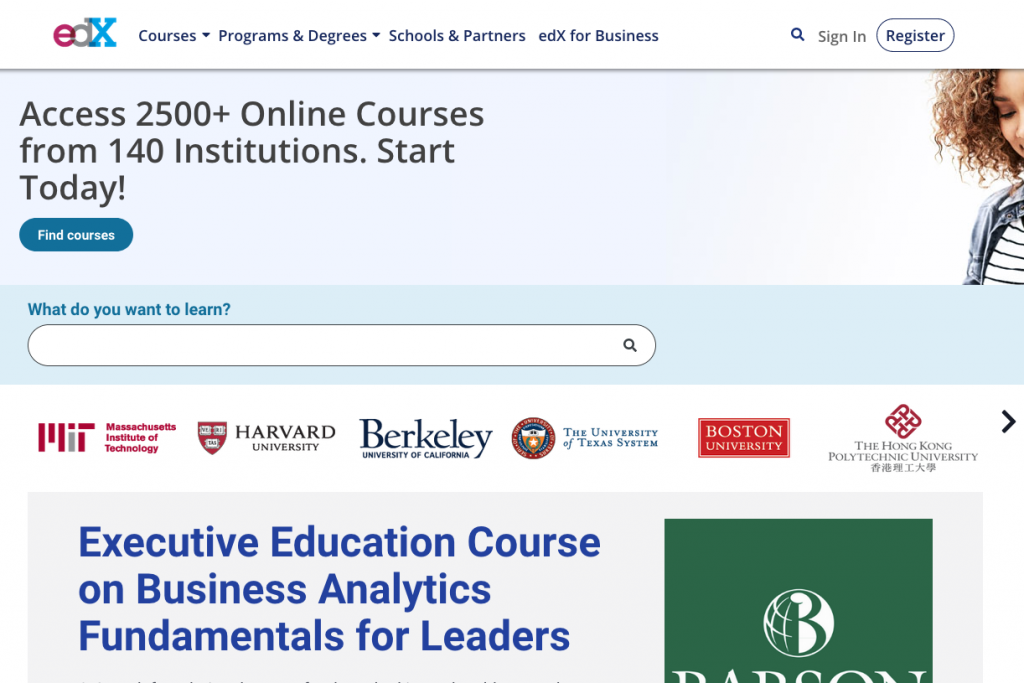The image size is (1024, 683).
Task: Open the Hong Kong Polytechnic University logo
Action: [x=903, y=438]
